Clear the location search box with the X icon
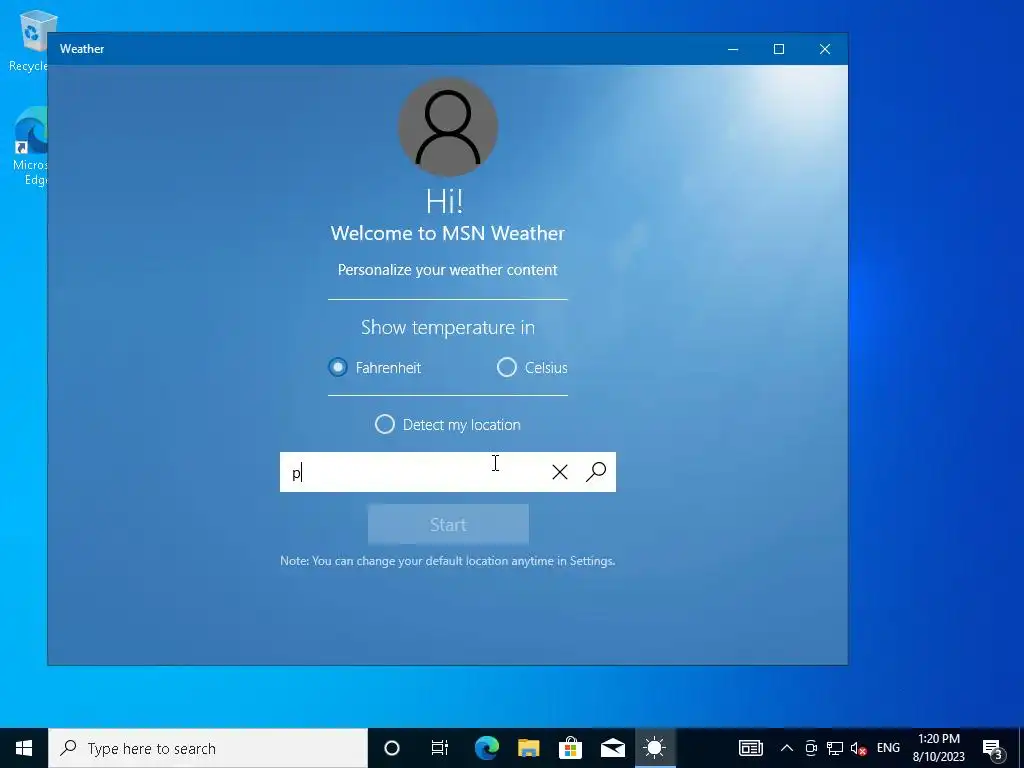 pos(560,472)
